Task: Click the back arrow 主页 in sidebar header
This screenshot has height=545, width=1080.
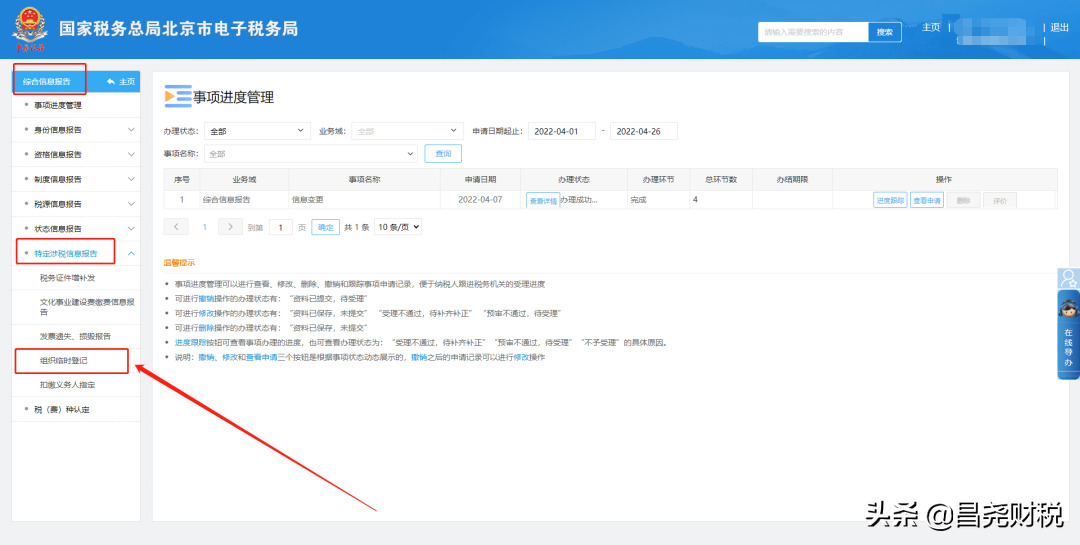Action: point(120,81)
